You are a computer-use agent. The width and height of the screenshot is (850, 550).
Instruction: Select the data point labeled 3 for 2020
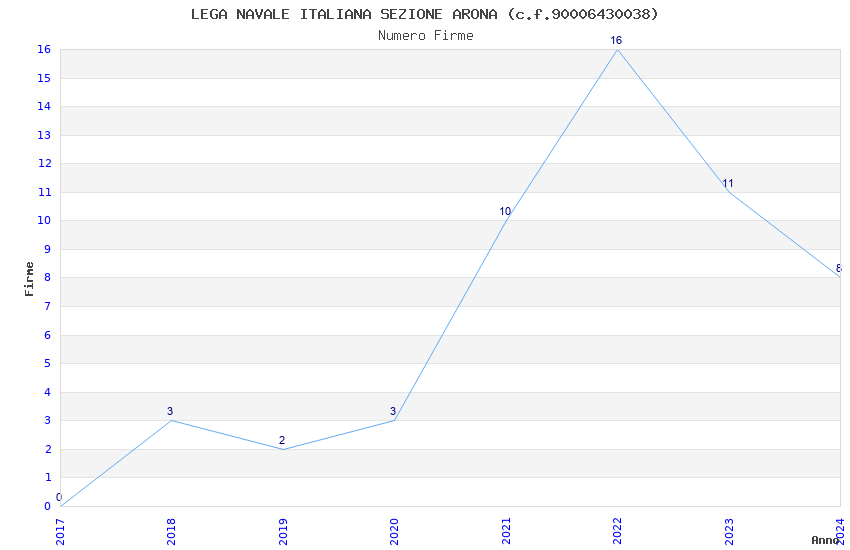tap(393, 412)
